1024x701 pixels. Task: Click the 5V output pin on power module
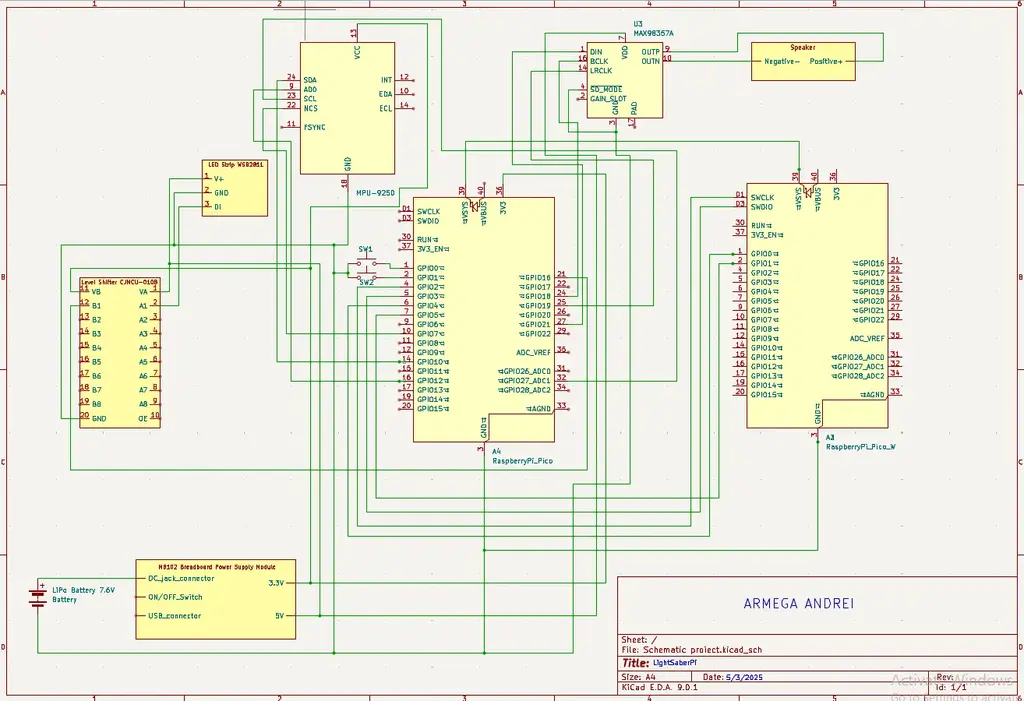point(279,616)
